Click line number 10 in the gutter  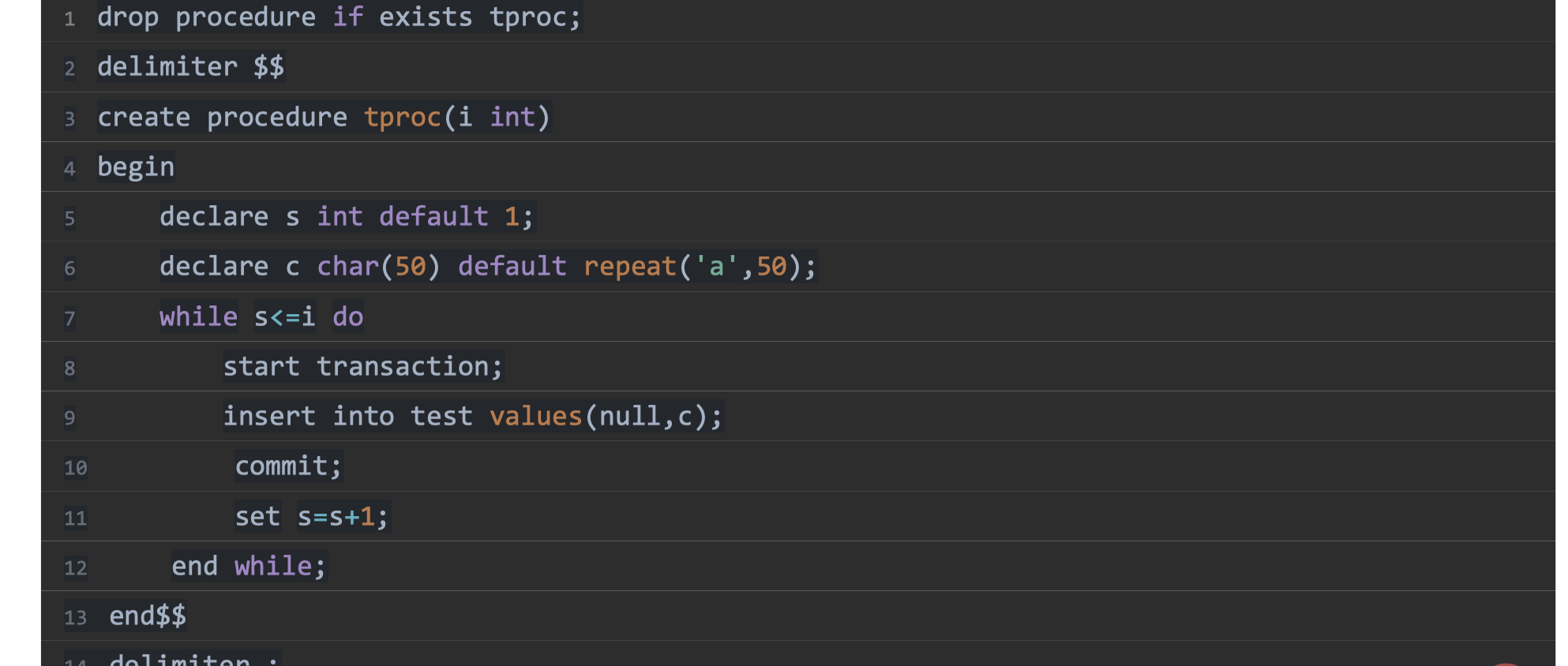75,468
